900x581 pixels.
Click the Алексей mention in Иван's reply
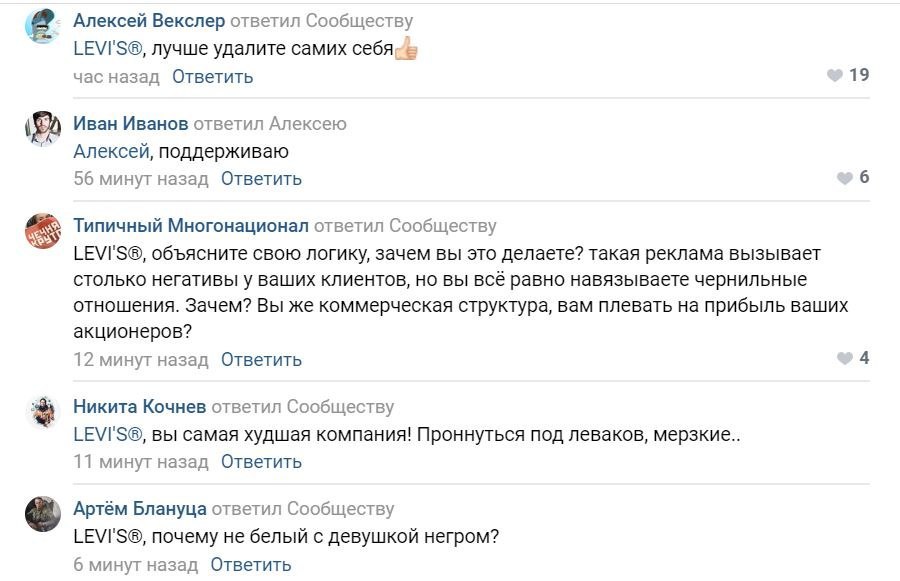(x=110, y=152)
